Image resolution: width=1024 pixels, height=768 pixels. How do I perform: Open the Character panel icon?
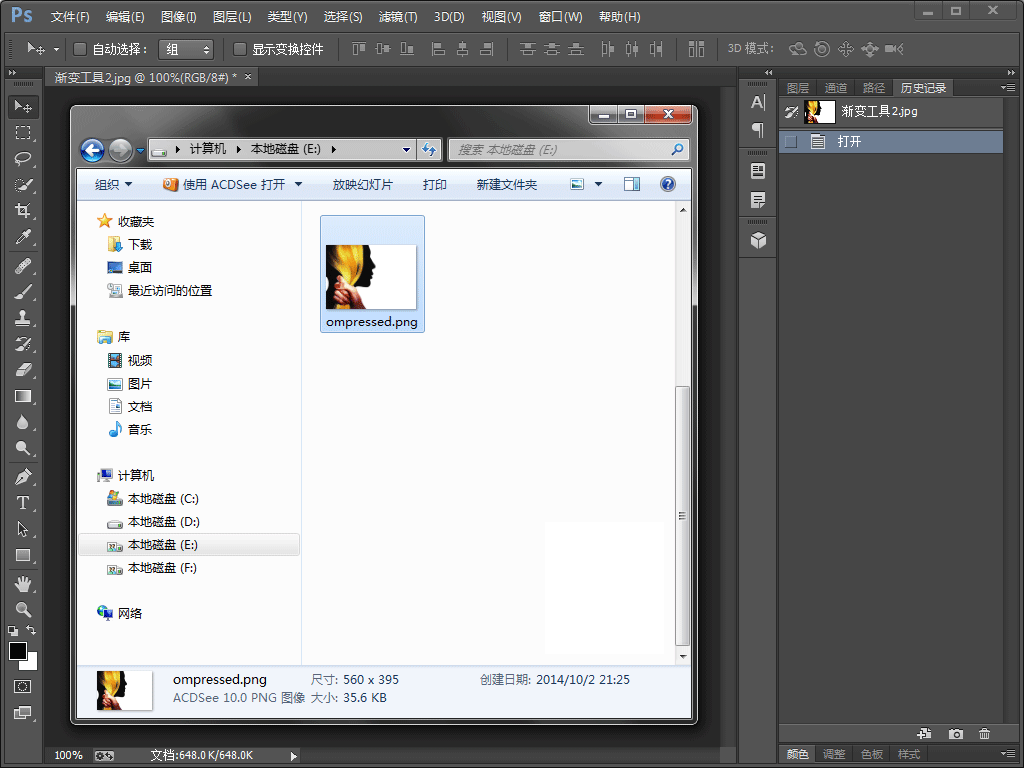click(x=758, y=103)
